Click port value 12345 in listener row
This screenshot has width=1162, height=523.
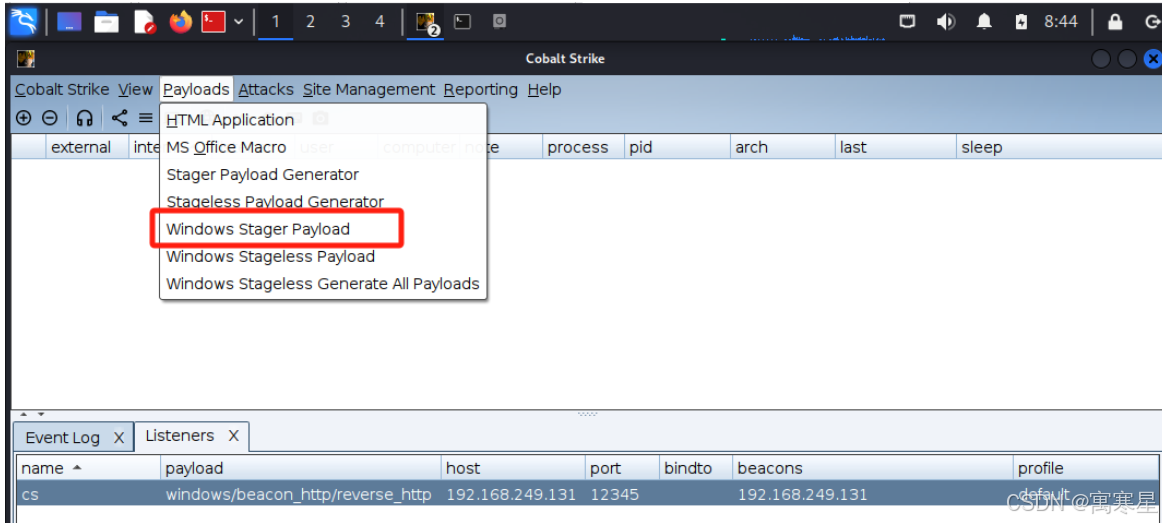click(614, 494)
